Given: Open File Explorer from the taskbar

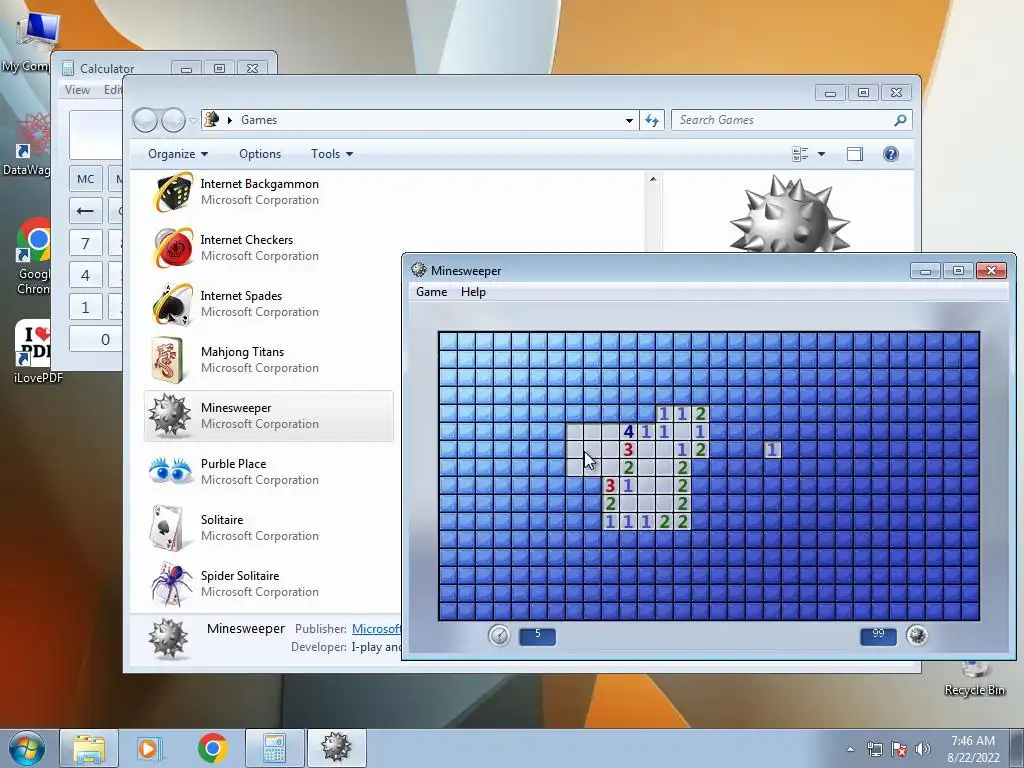Looking at the screenshot, I should coord(89,748).
